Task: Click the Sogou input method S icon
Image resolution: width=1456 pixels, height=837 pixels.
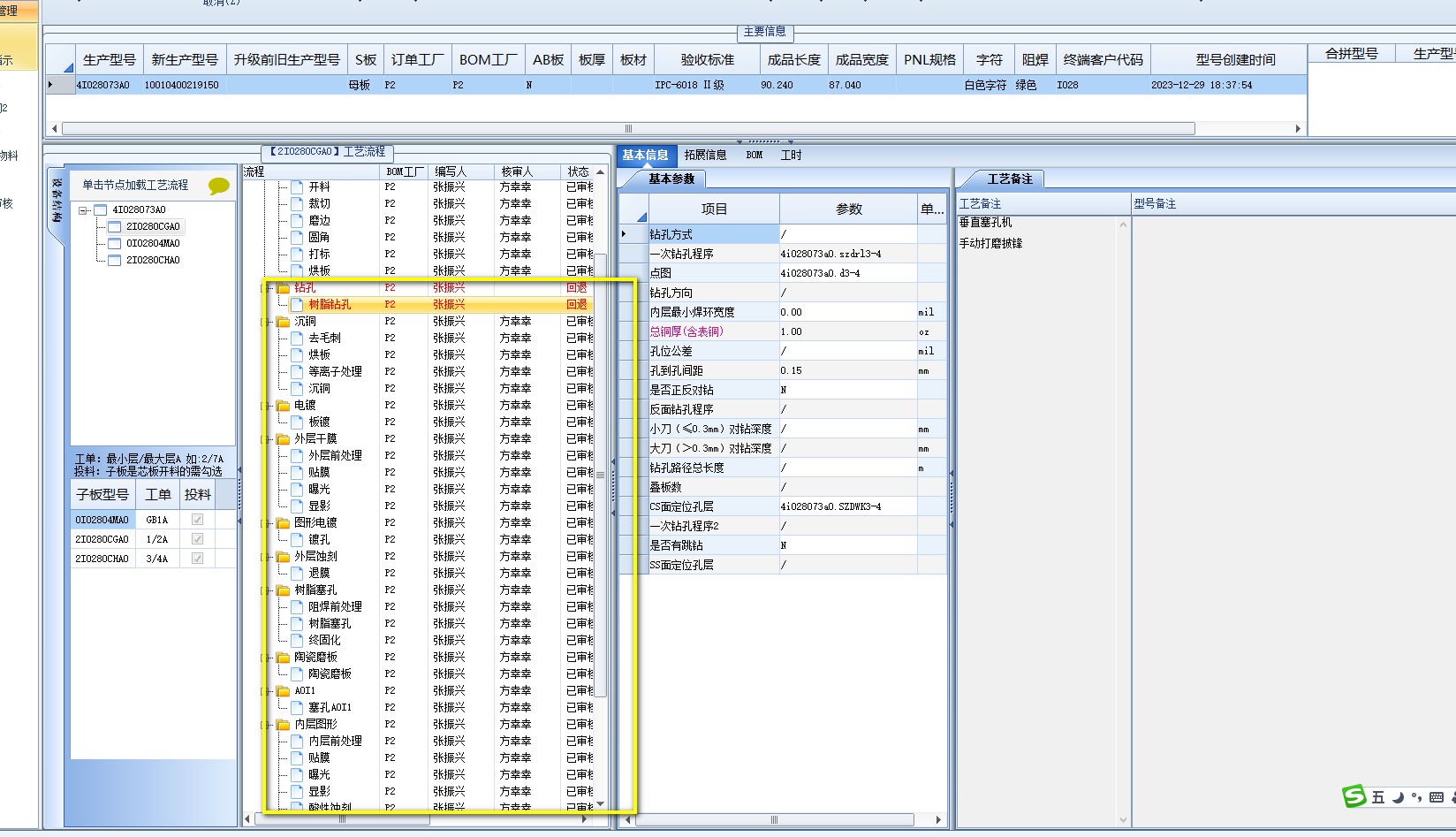Action: point(1354,796)
